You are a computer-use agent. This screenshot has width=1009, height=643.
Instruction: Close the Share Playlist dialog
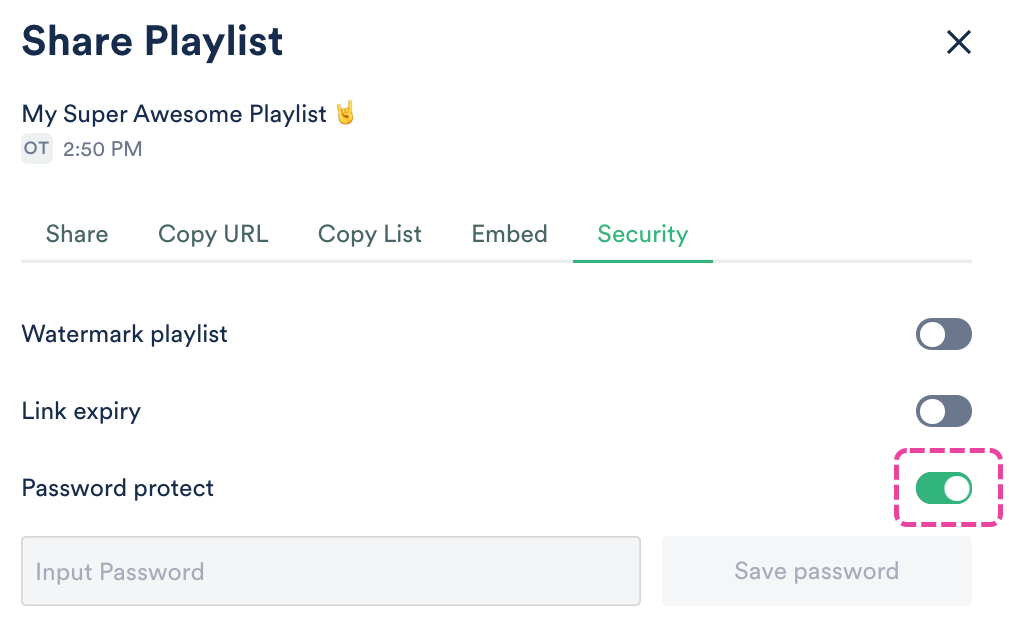tap(958, 42)
